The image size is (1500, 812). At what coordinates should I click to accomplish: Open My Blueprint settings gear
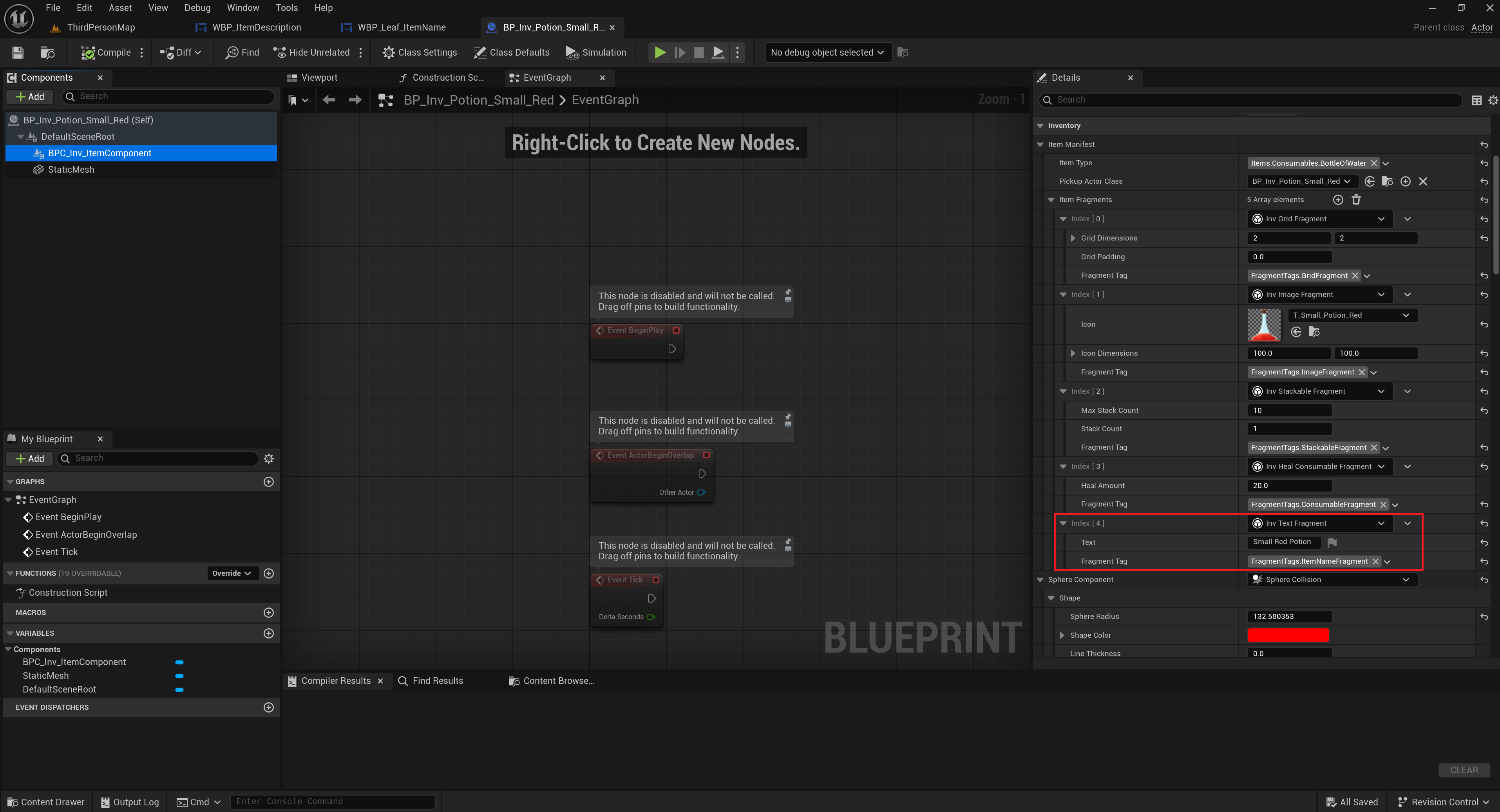[268, 459]
